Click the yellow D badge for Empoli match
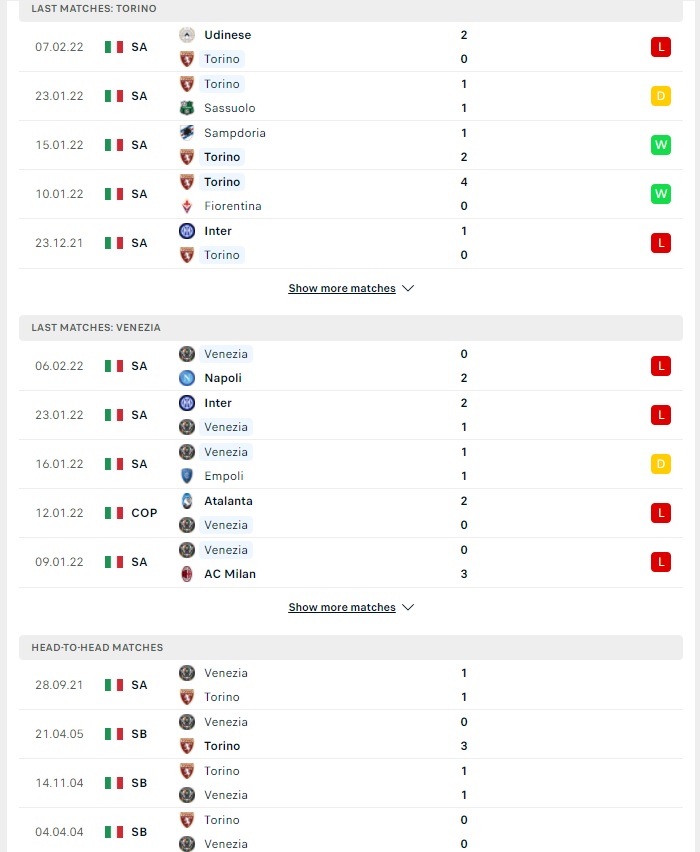The width and height of the screenshot is (700, 852). [x=661, y=464]
